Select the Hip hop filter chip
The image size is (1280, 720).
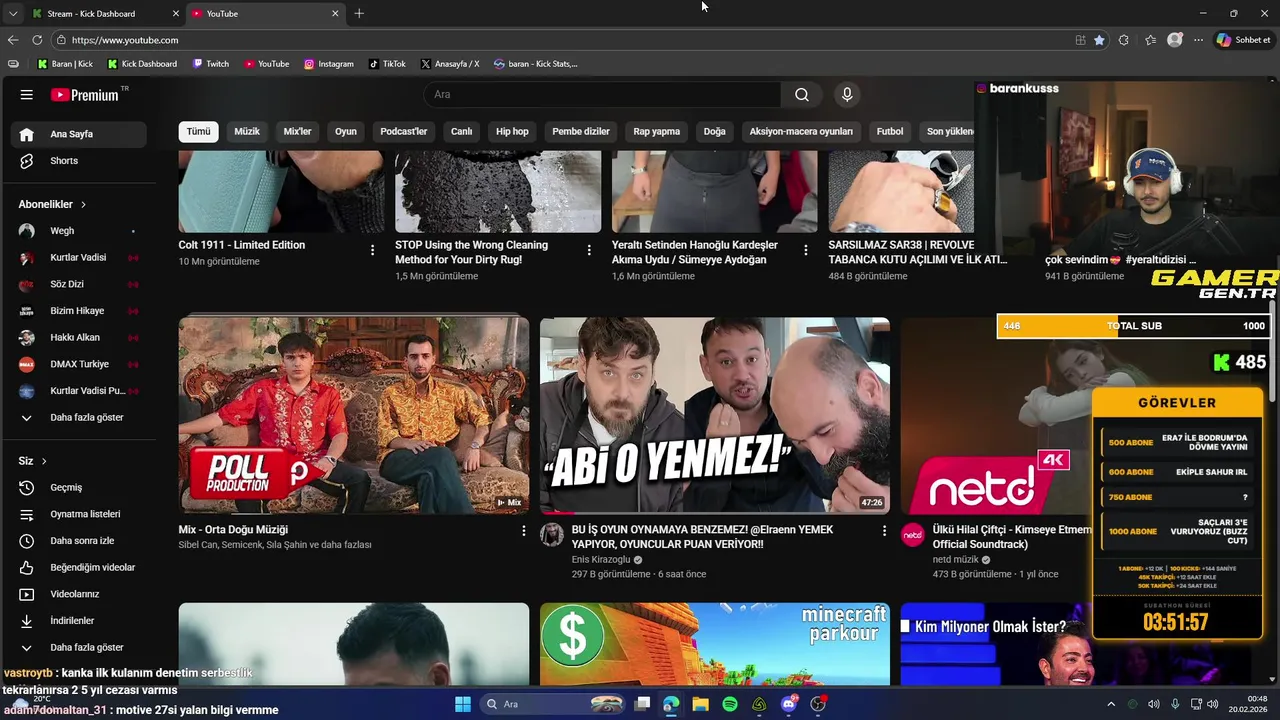point(512,132)
